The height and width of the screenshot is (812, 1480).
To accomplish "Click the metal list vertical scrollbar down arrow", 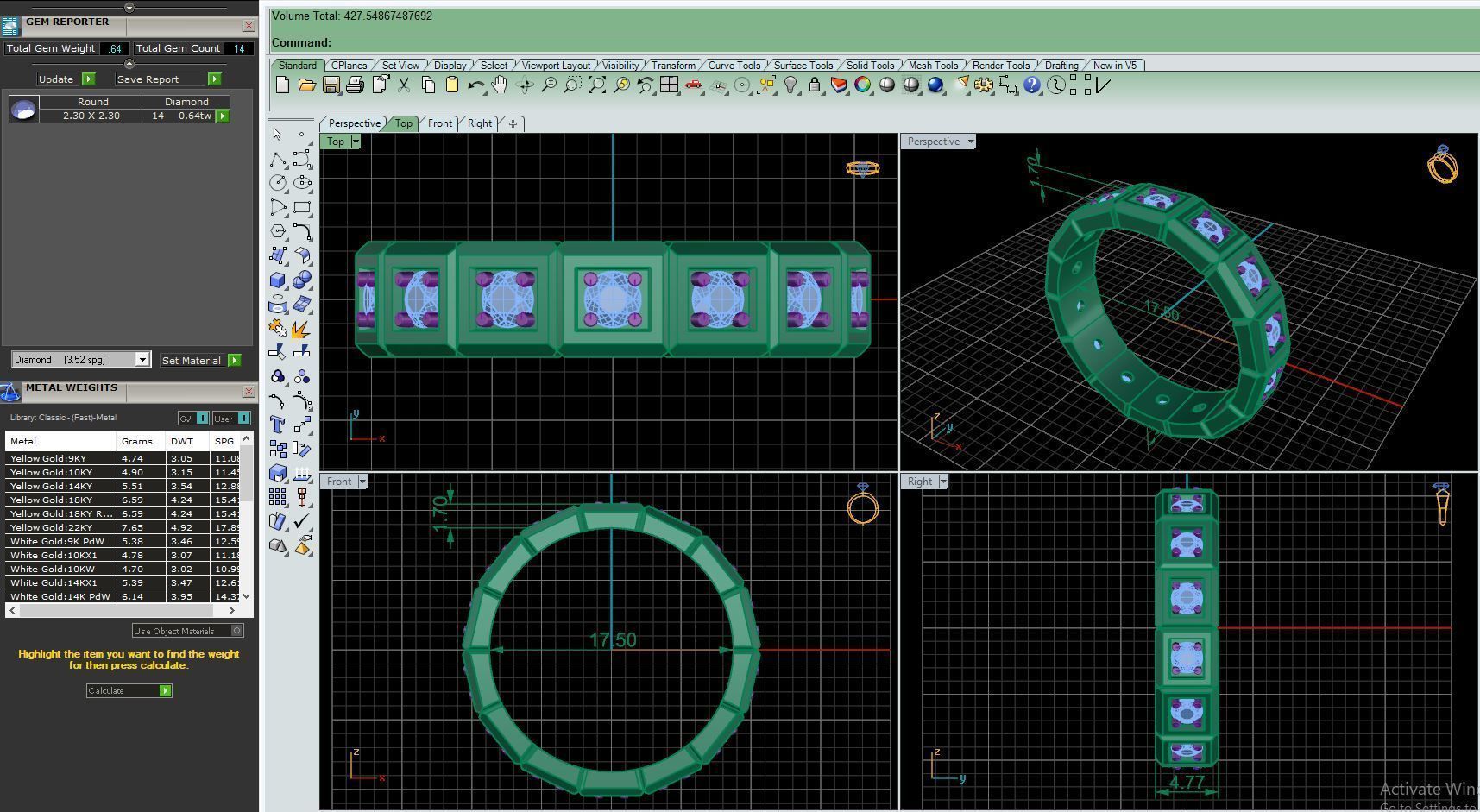I will point(247,595).
